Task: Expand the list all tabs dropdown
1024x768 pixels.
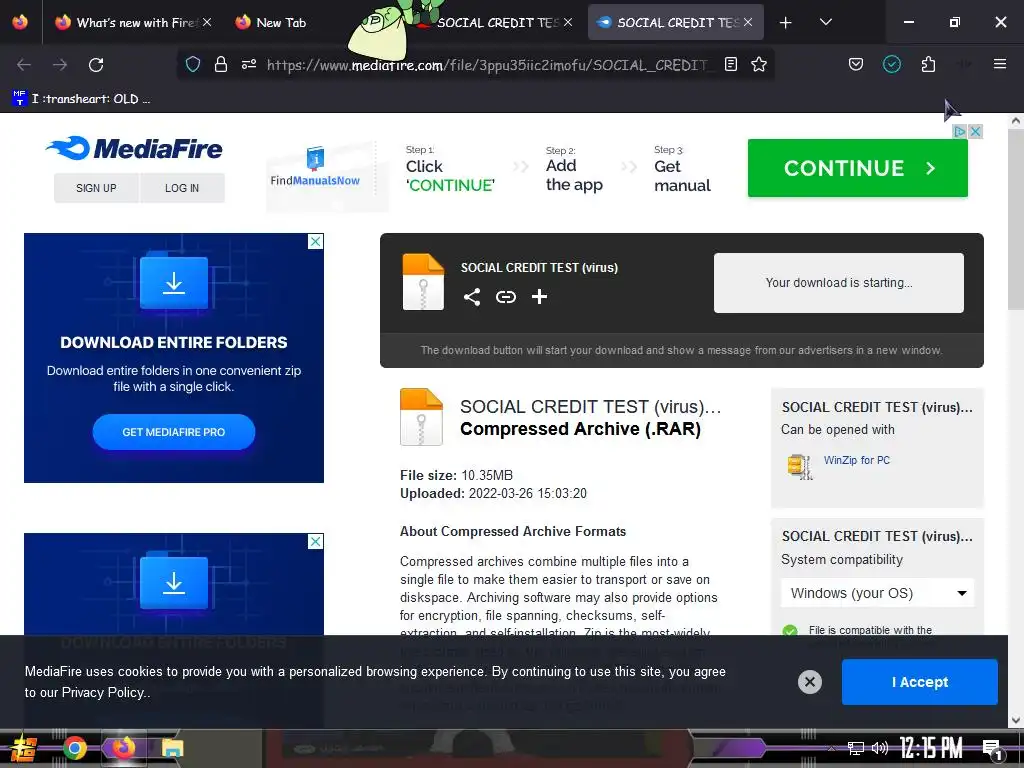Action: point(825,22)
